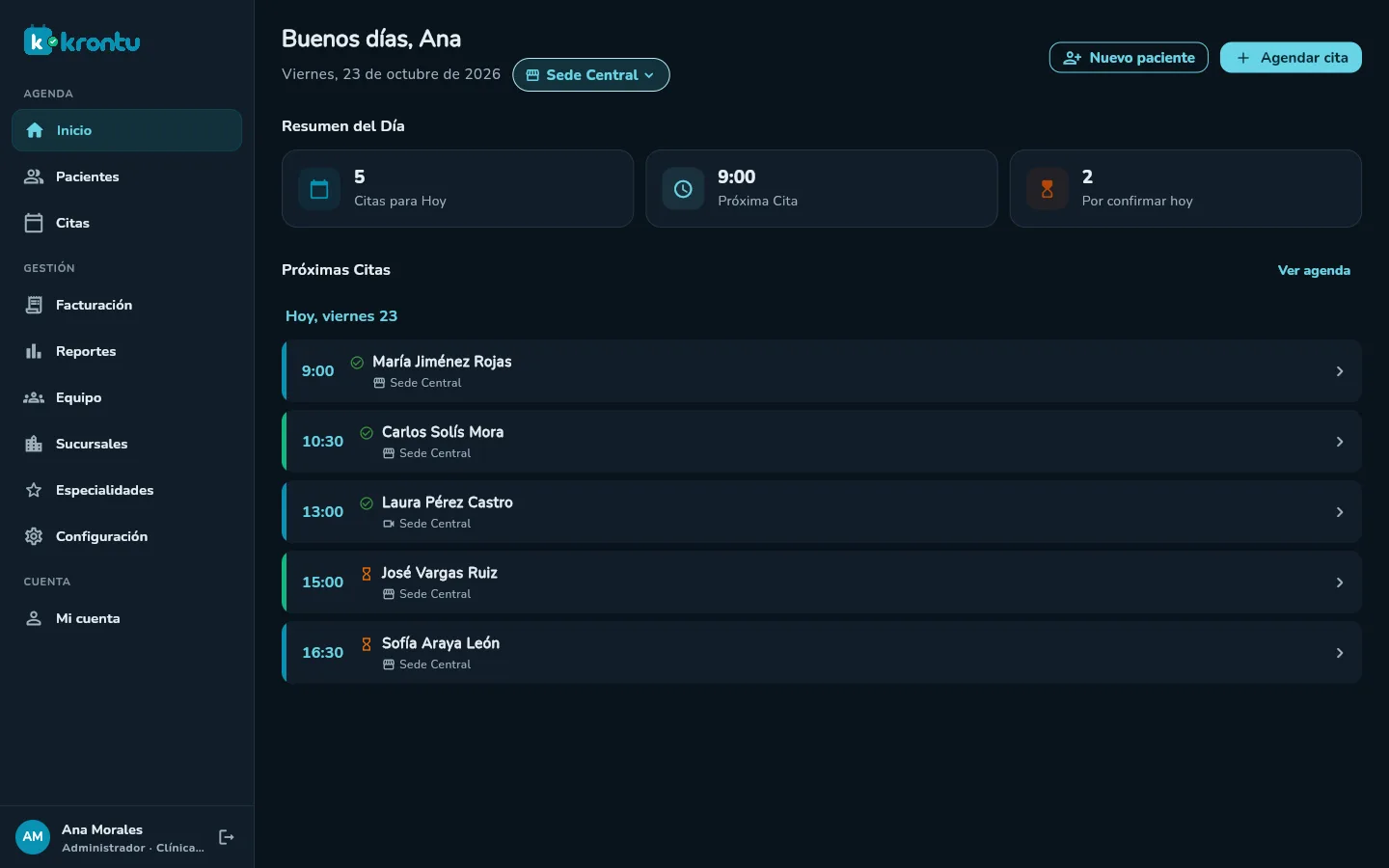The width and height of the screenshot is (1389, 868).
Task: Navigate to Sucursales section
Action: [126, 444]
